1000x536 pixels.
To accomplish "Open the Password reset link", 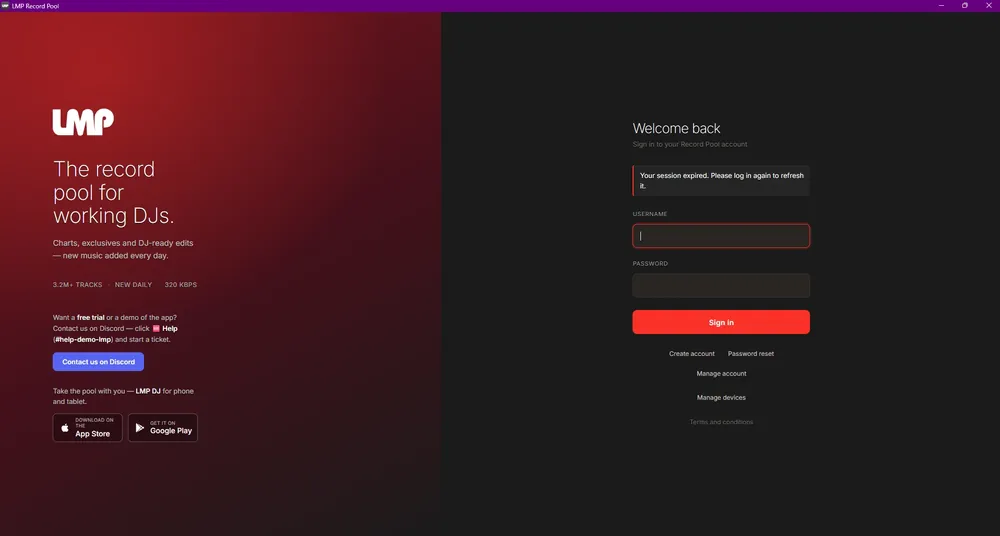I will click(751, 354).
